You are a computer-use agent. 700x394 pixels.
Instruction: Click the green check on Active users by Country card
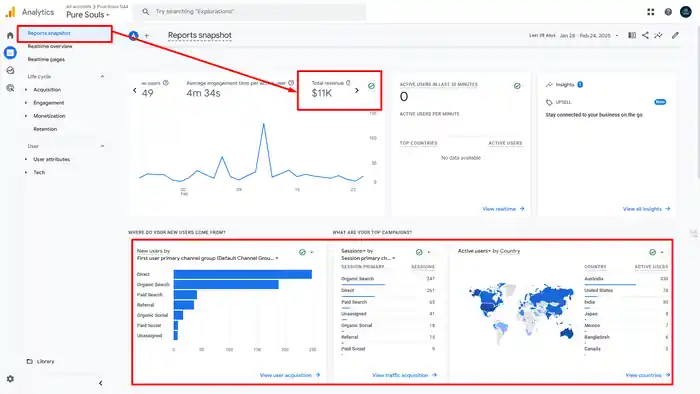click(x=652, y=252)
